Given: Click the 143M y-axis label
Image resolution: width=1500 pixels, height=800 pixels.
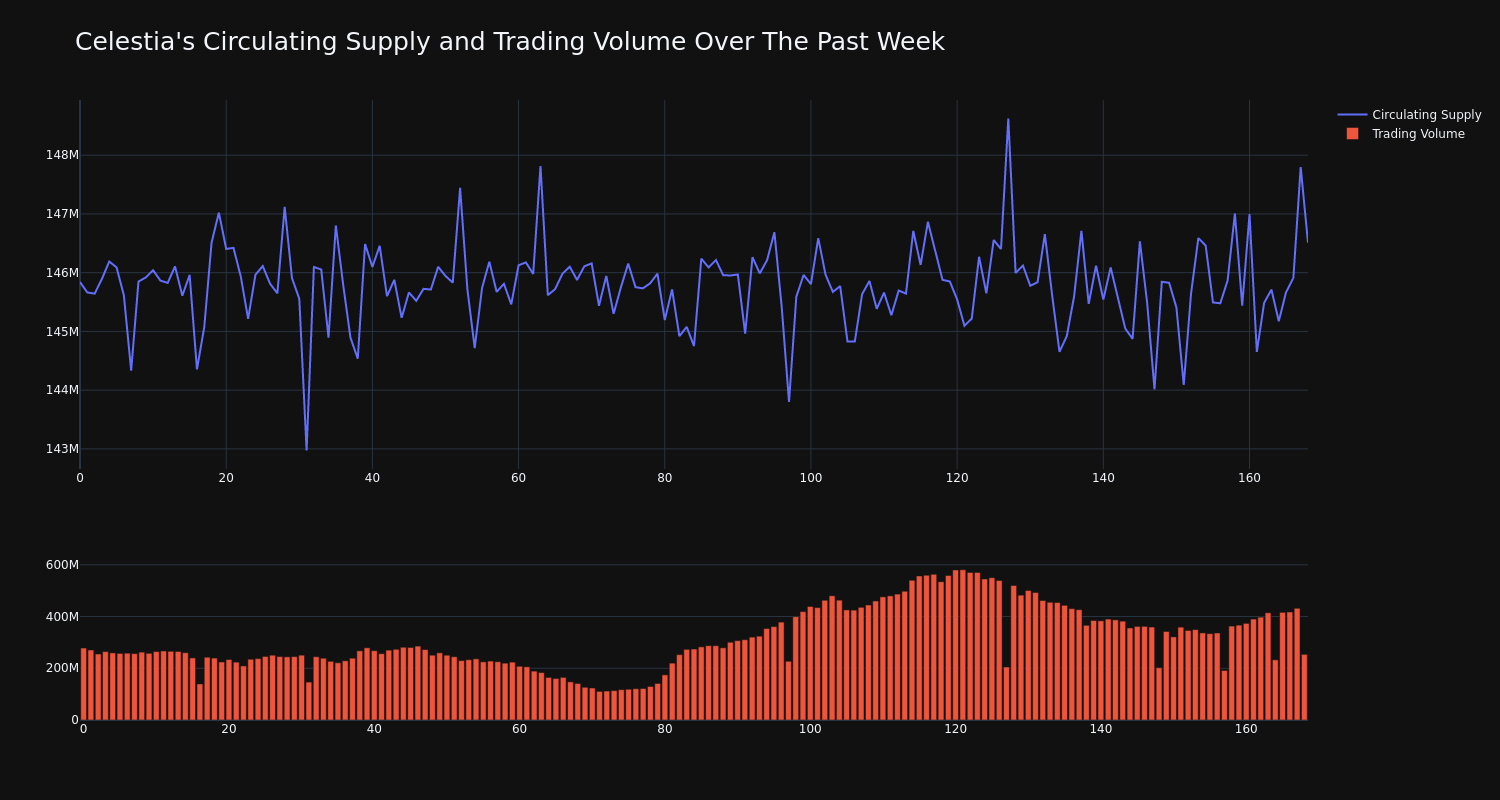Looking at the screenshot, I should pos(62,449).
